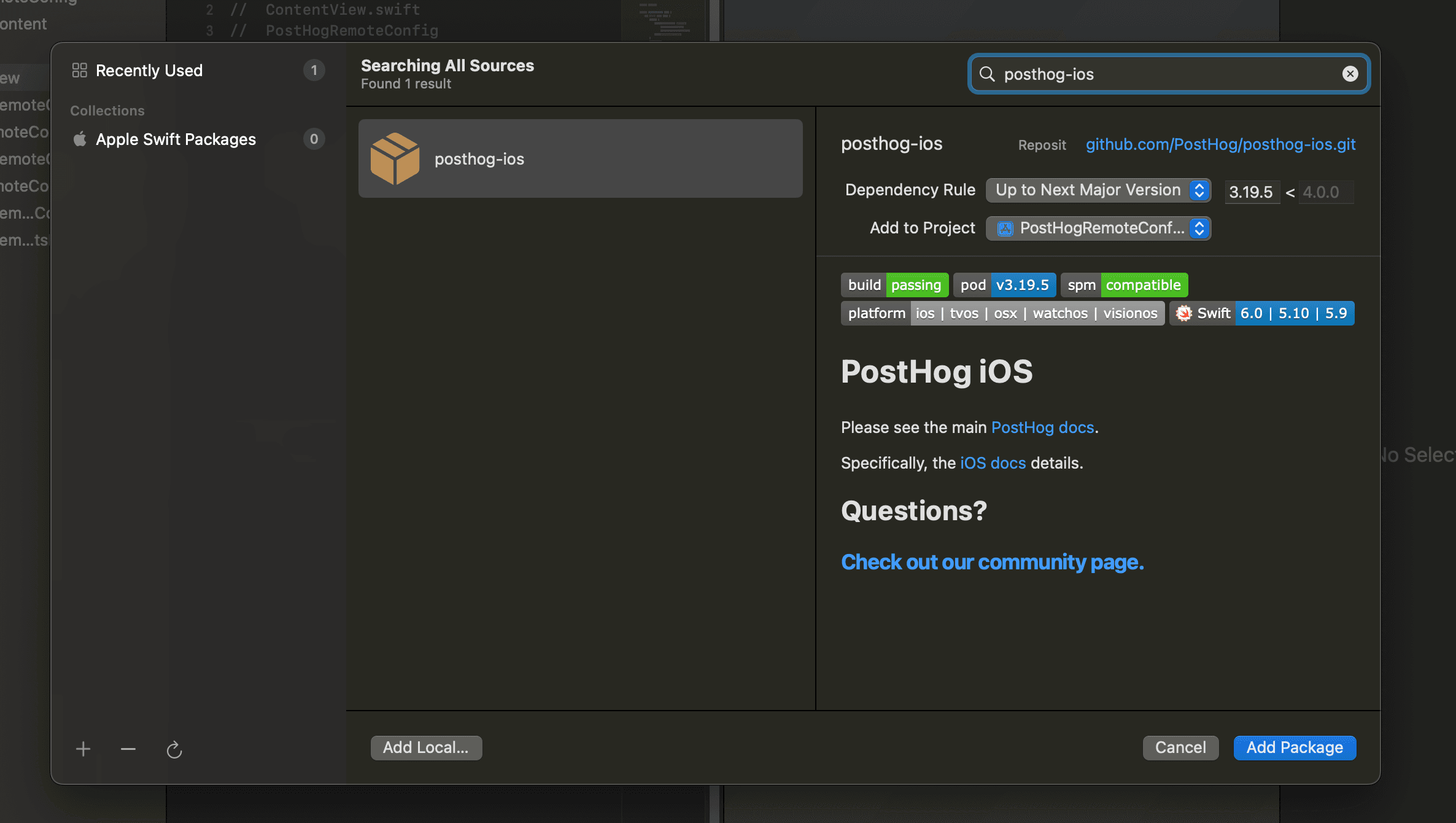The width and height of the screenshot is (1456, 823).
Task: Click the Dependency Rule label
Action: (910, 190)
